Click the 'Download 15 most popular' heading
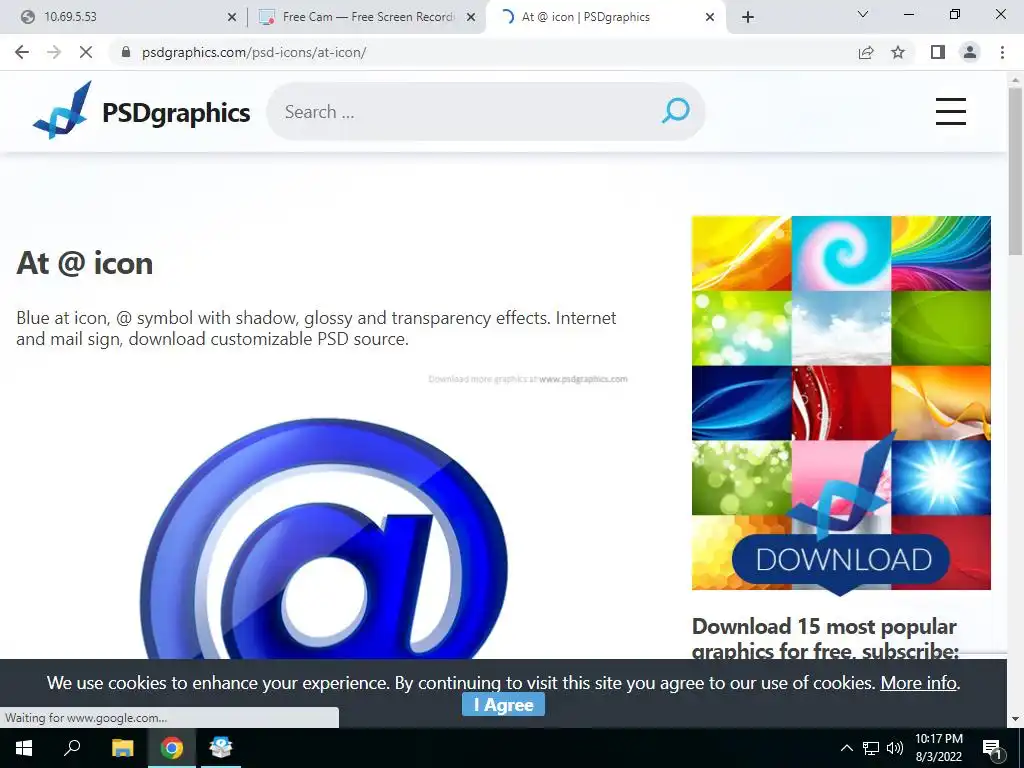 (825, 639)
